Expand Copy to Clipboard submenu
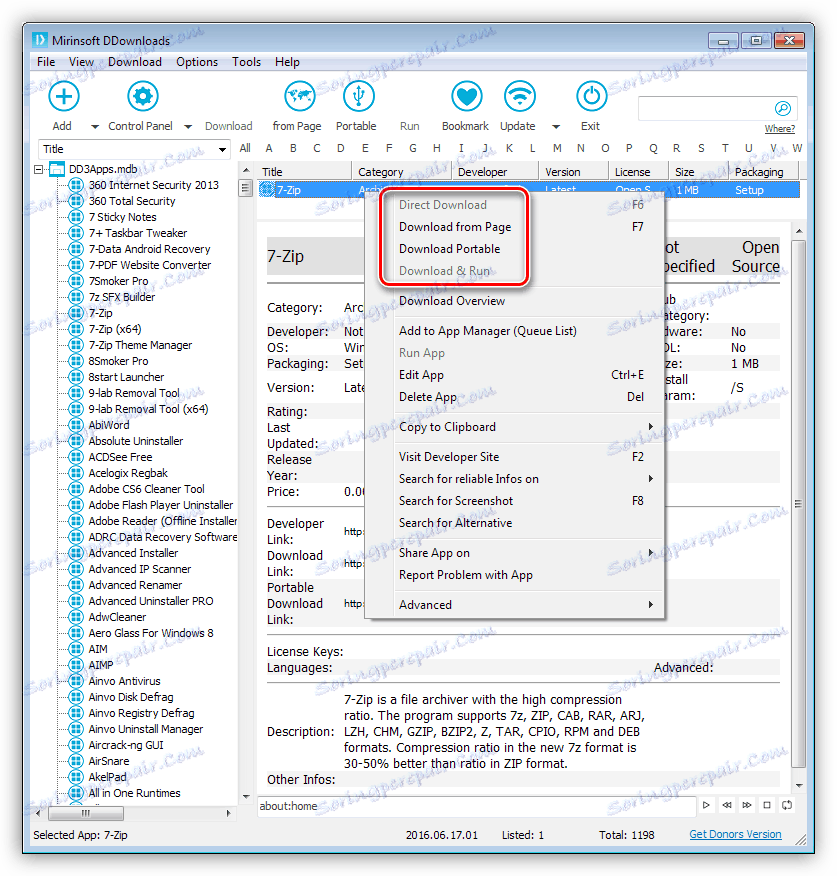837x876 pixels. pyautogui.click(x=651, y=427)
